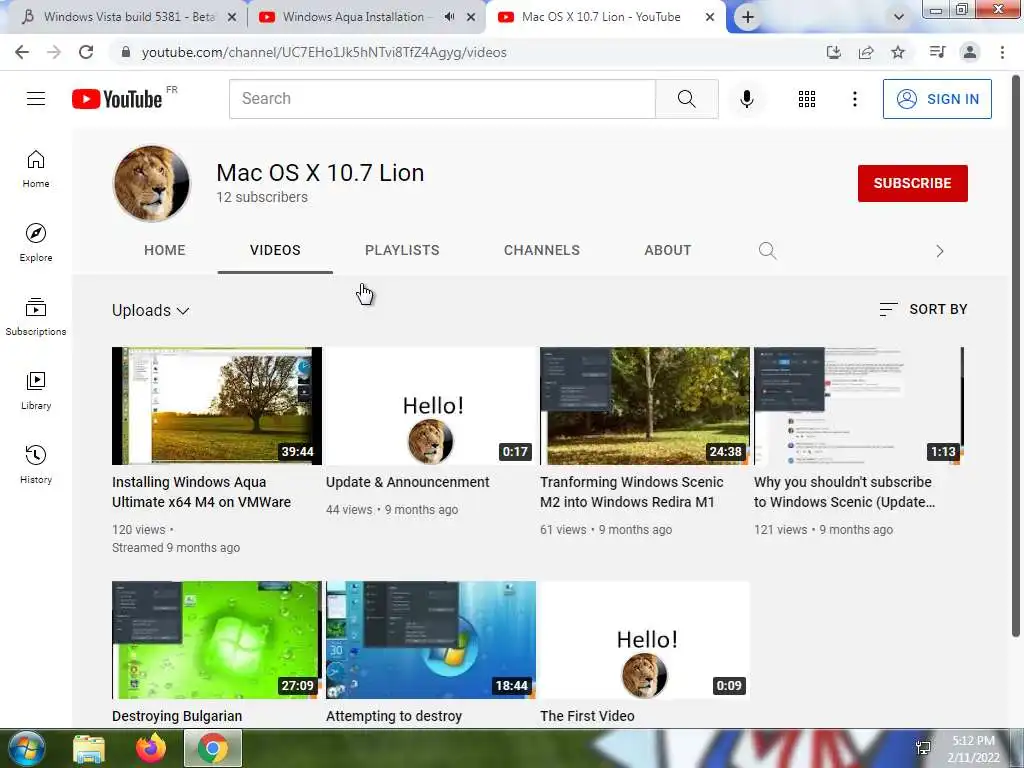Switch to the channel HOME tab
The width and height of the screenshot is (1024, 768).
tap(165, 250)
